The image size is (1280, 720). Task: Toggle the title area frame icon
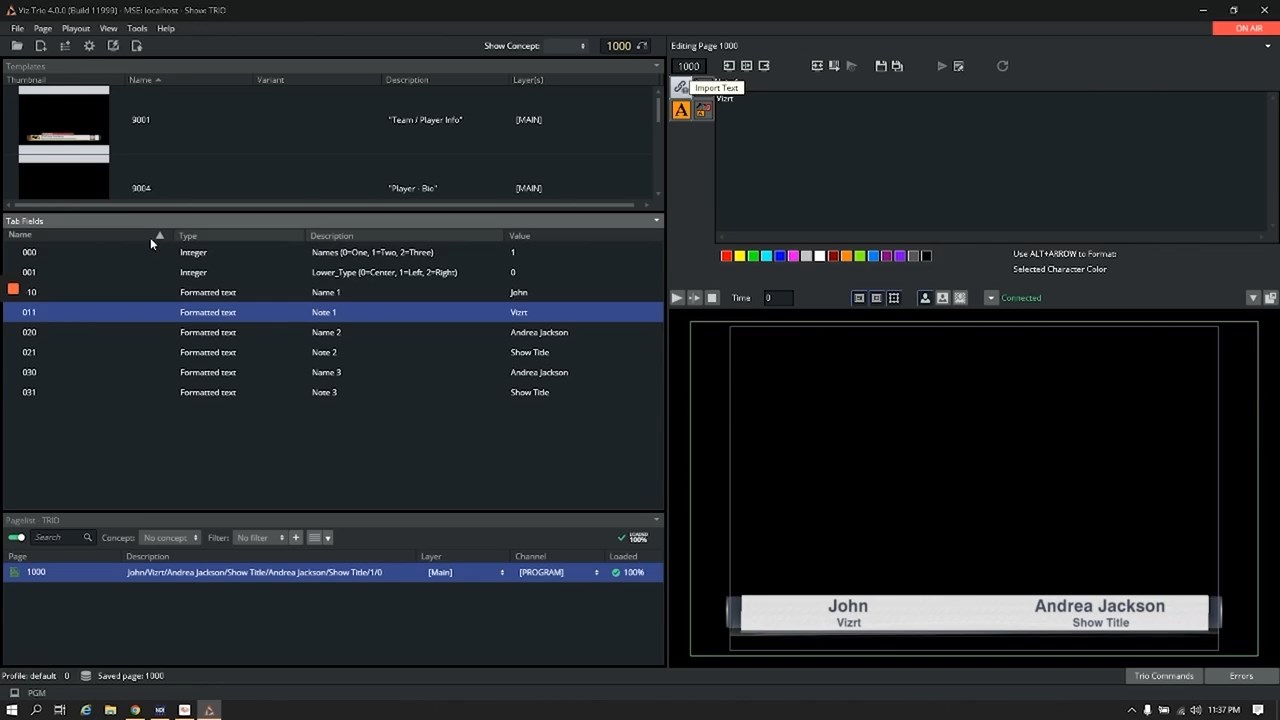click(x=859, y=298)
